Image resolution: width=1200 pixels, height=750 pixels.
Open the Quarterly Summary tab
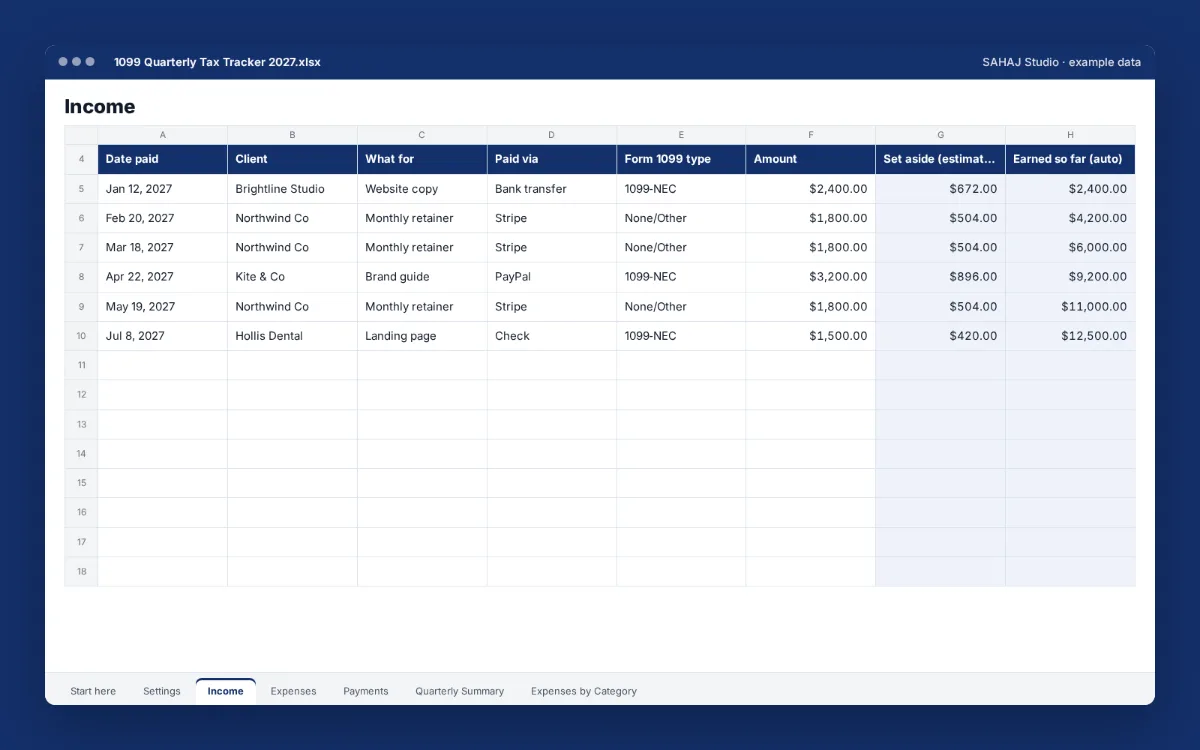(460, 691)
